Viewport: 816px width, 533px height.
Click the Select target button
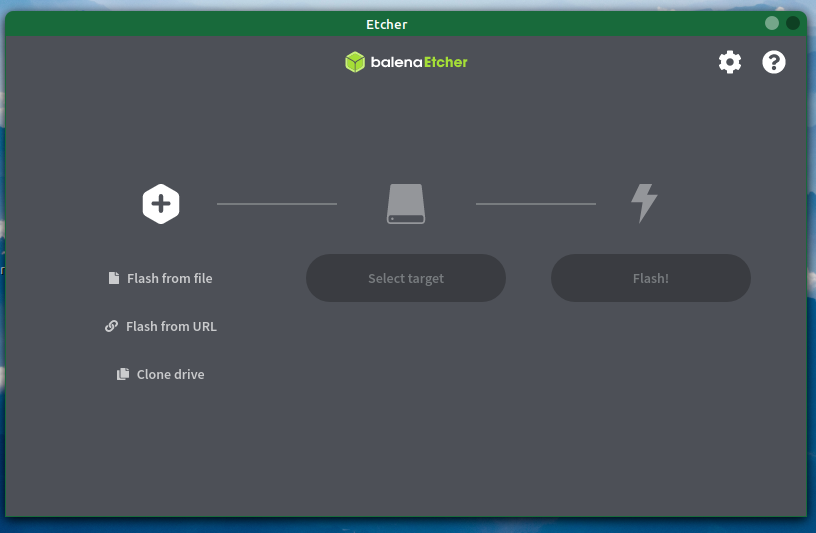point(406,278)
